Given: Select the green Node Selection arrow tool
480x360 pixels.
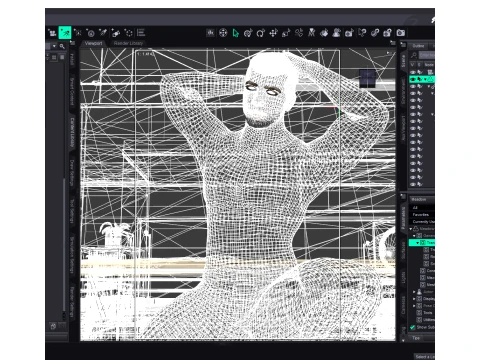Looking at the screenshot, I should [236, 33].
